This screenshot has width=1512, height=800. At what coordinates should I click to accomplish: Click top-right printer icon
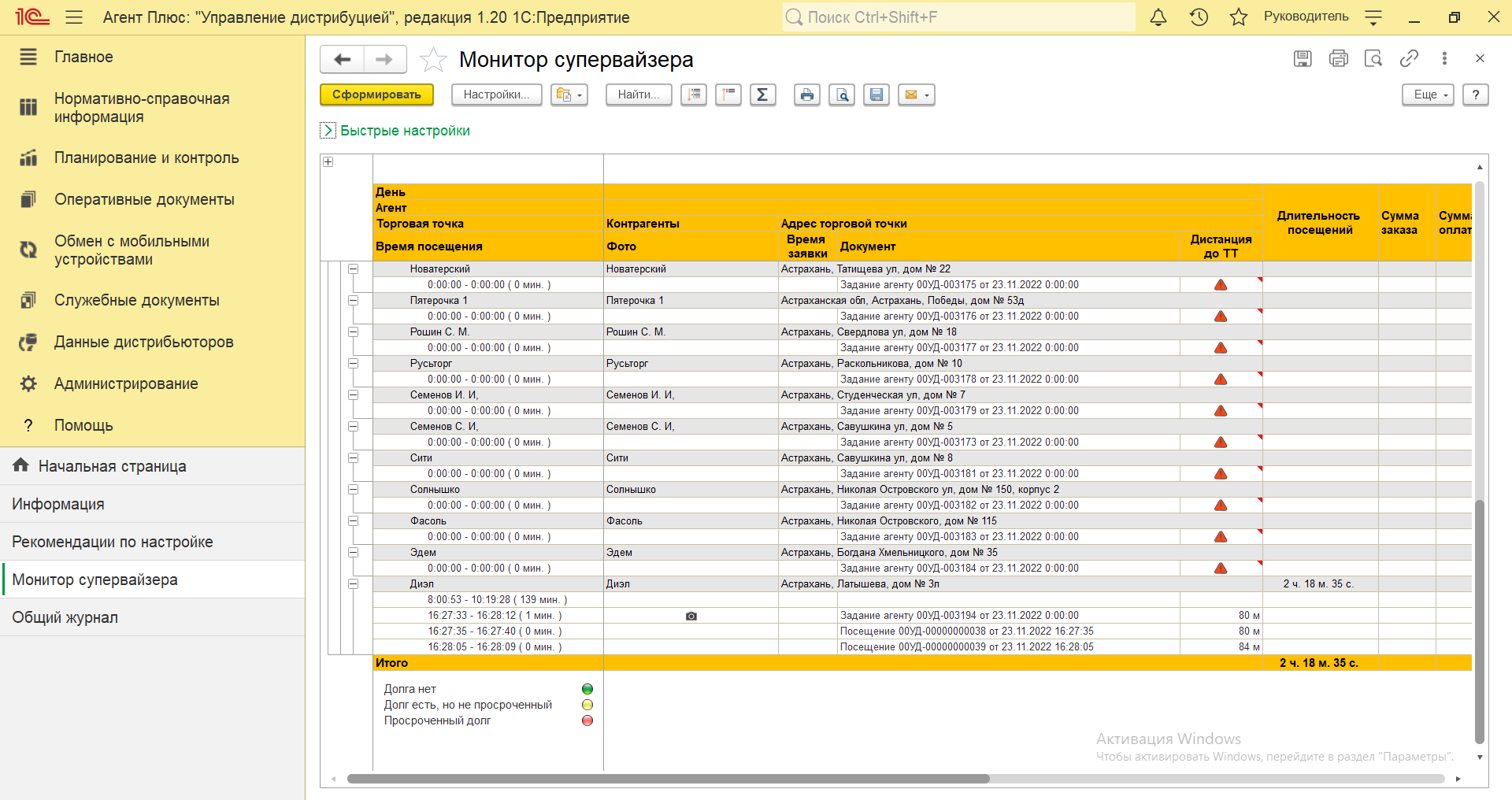coord(1338,58)
